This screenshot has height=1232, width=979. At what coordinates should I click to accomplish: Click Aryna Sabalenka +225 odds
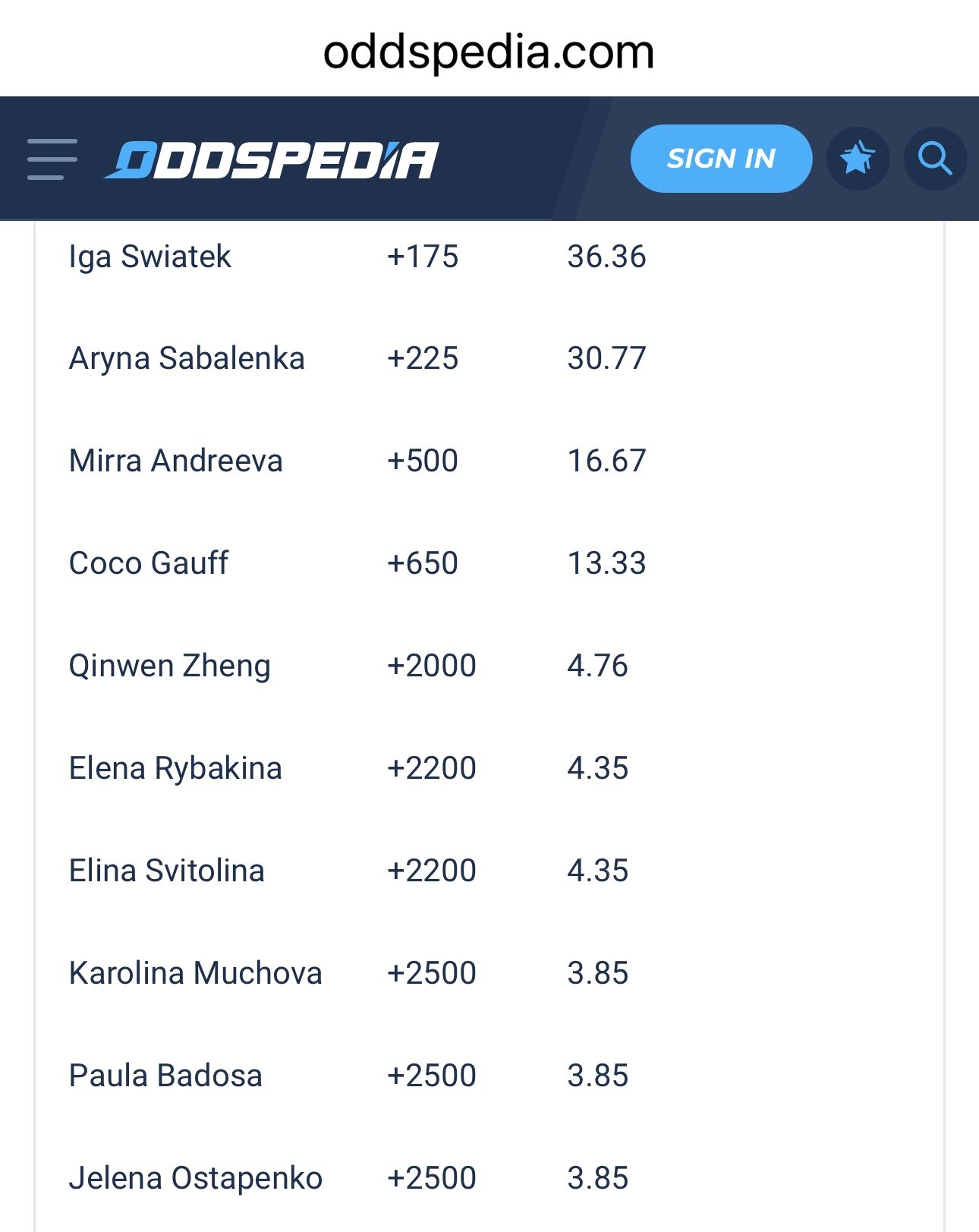[423, 358]
